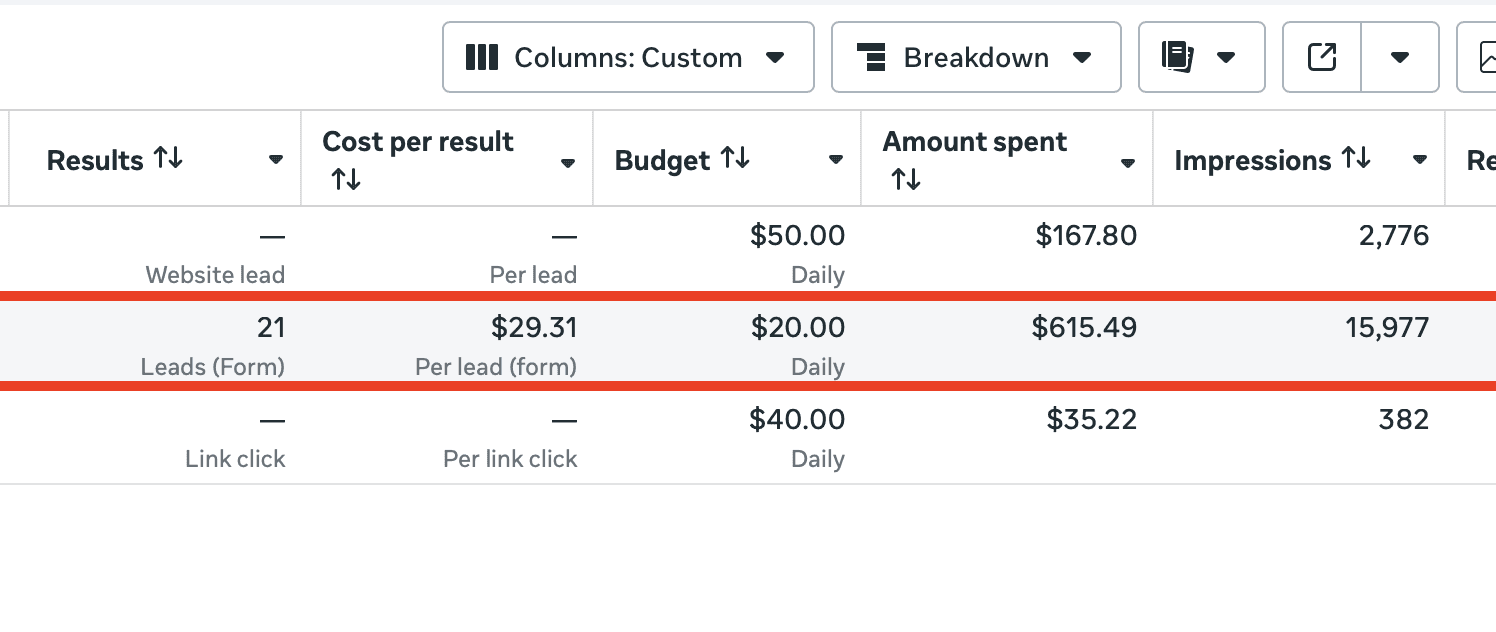The height and width of the screenshot is (632, 1496).
Task: Expand the export options arrow
Action: tap(1400, 58)
